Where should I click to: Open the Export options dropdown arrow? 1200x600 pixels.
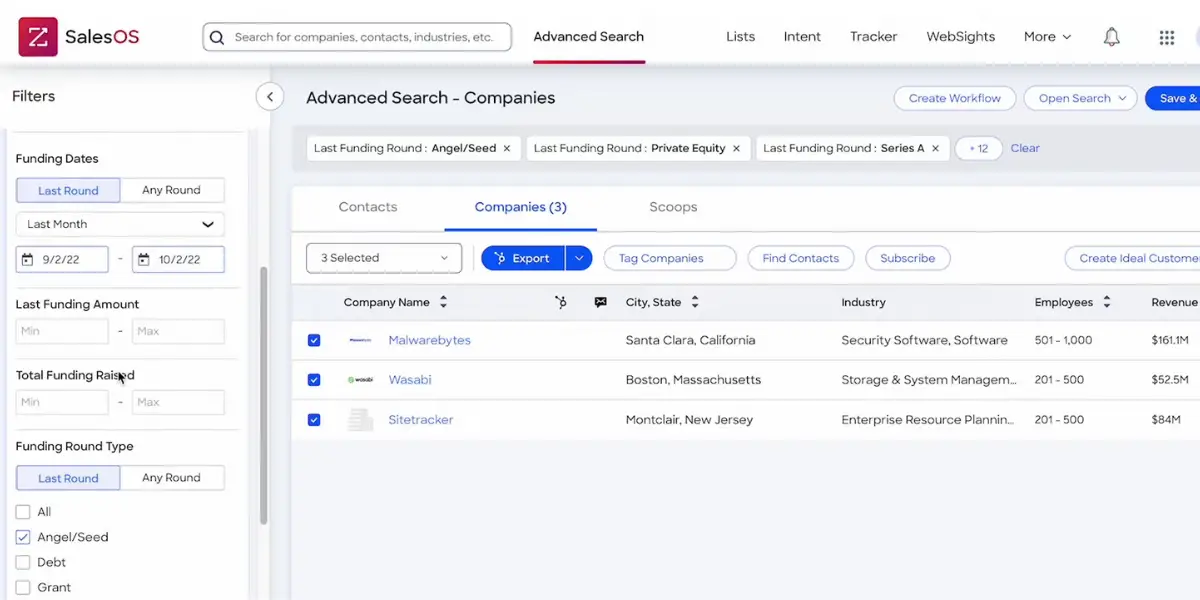(x=579, y=258)
